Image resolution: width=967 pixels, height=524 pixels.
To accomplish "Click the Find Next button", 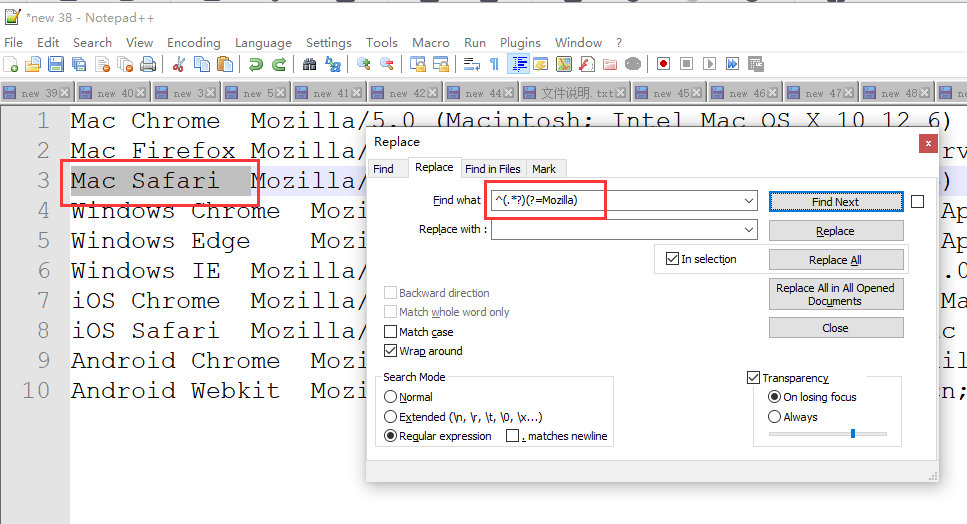I will [x=836, y=202].
